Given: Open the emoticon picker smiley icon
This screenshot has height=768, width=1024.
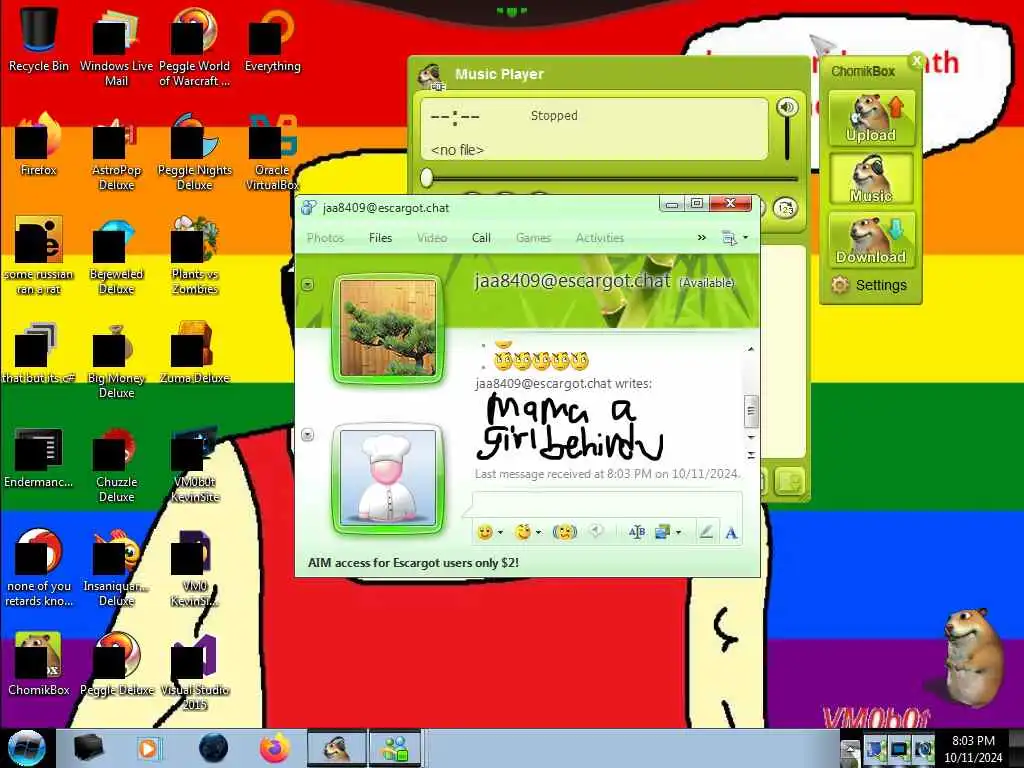Looking at the screenshot, I should [x=485, y=532].
